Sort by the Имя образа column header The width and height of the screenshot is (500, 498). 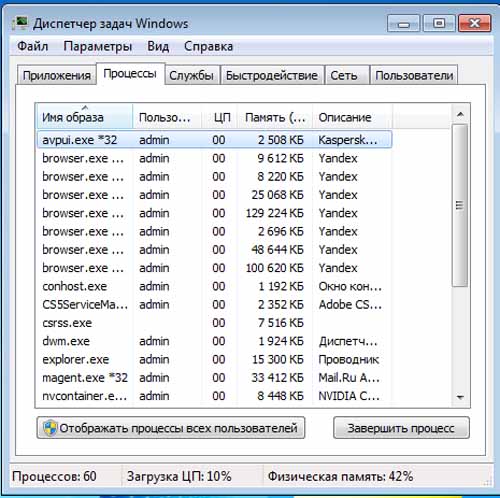pyautogui.click(x=85, y=117)
